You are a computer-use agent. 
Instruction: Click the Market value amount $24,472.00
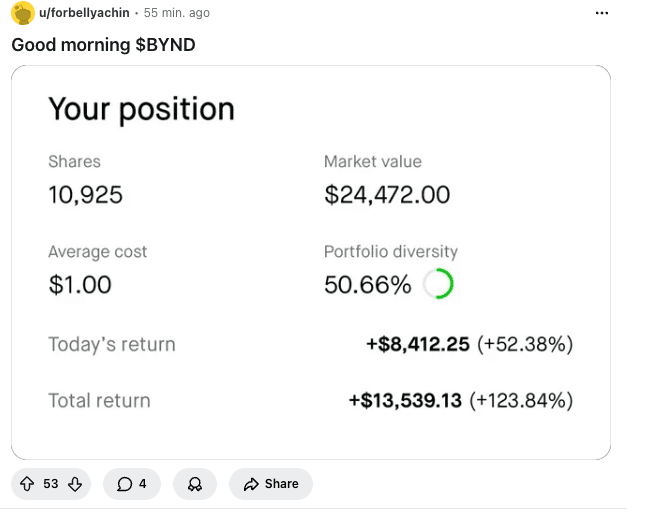tap(387, 195)
